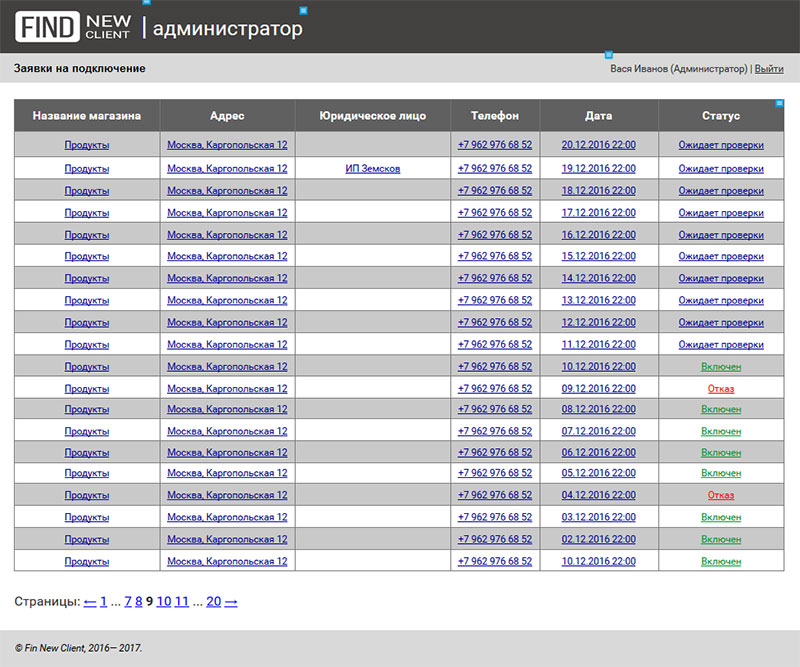Open the request dated 20.12.2016 22:00
Image resolution: width=800 pixels, height=667 pixels.
point(598,145)
